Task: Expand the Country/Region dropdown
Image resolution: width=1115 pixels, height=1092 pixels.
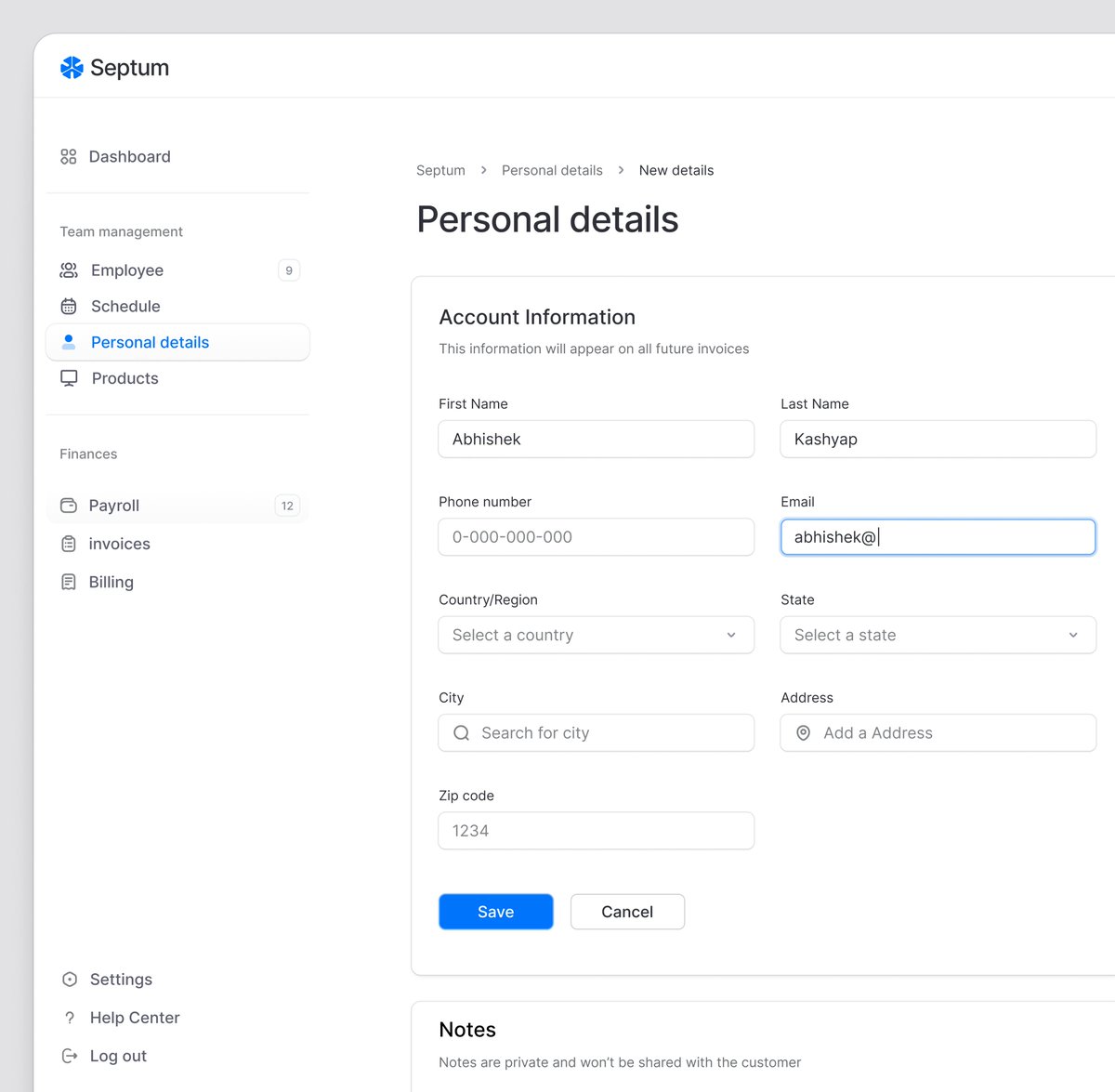Action: [x=731, y=635]
